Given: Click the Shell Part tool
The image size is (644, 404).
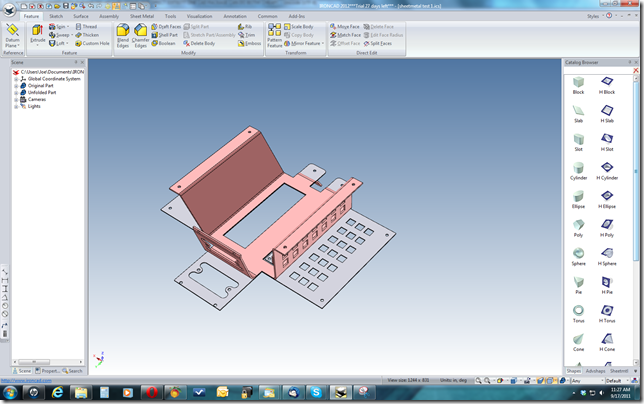Looking at the screenshot, I should click(166, 34).
